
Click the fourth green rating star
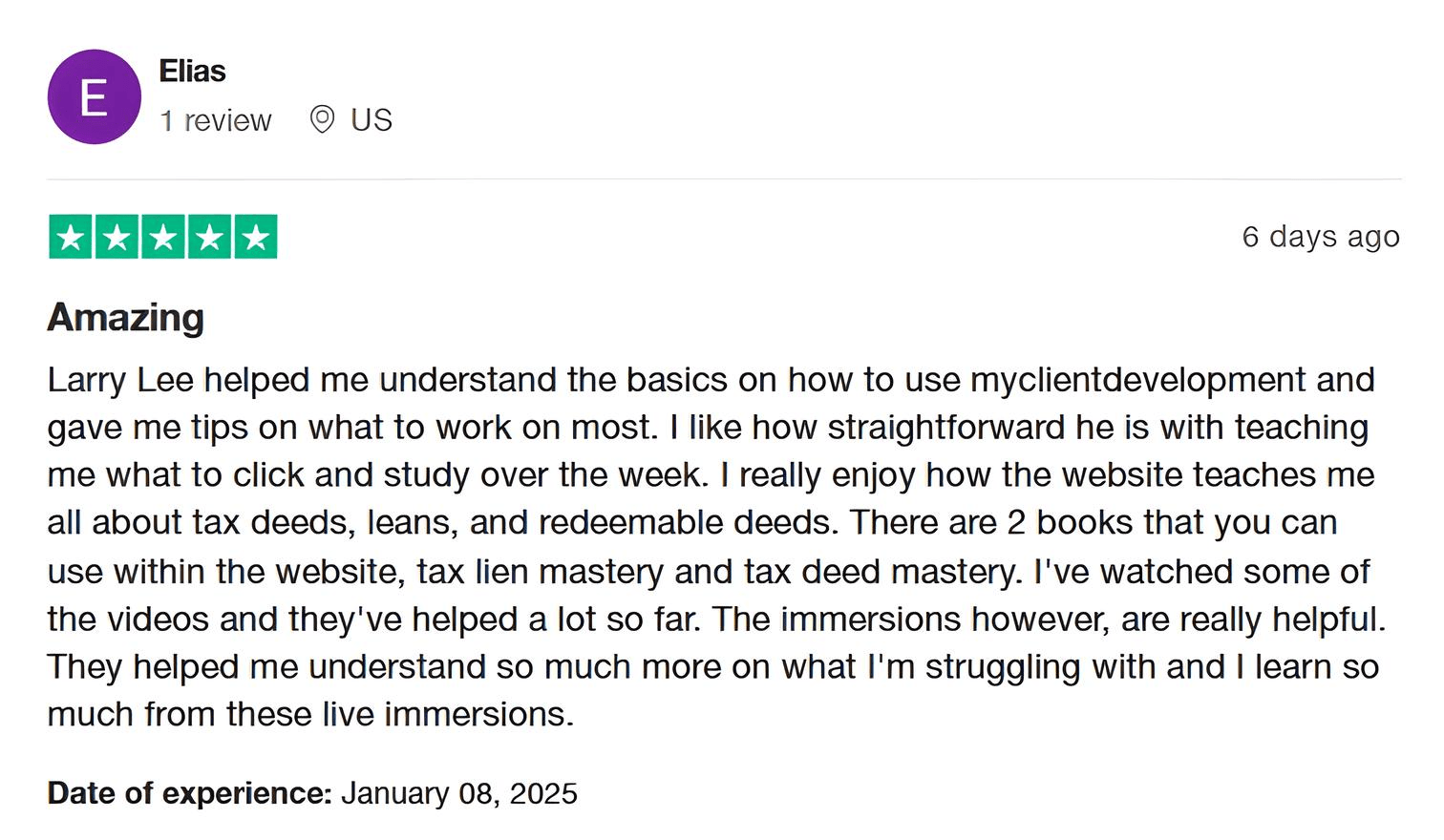click(x=209, y=238)
